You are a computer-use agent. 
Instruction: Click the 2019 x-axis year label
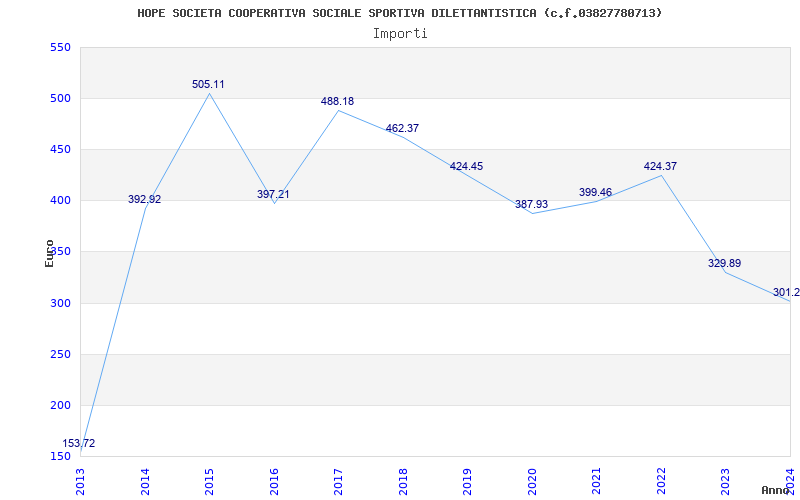(x=467, y=481)
